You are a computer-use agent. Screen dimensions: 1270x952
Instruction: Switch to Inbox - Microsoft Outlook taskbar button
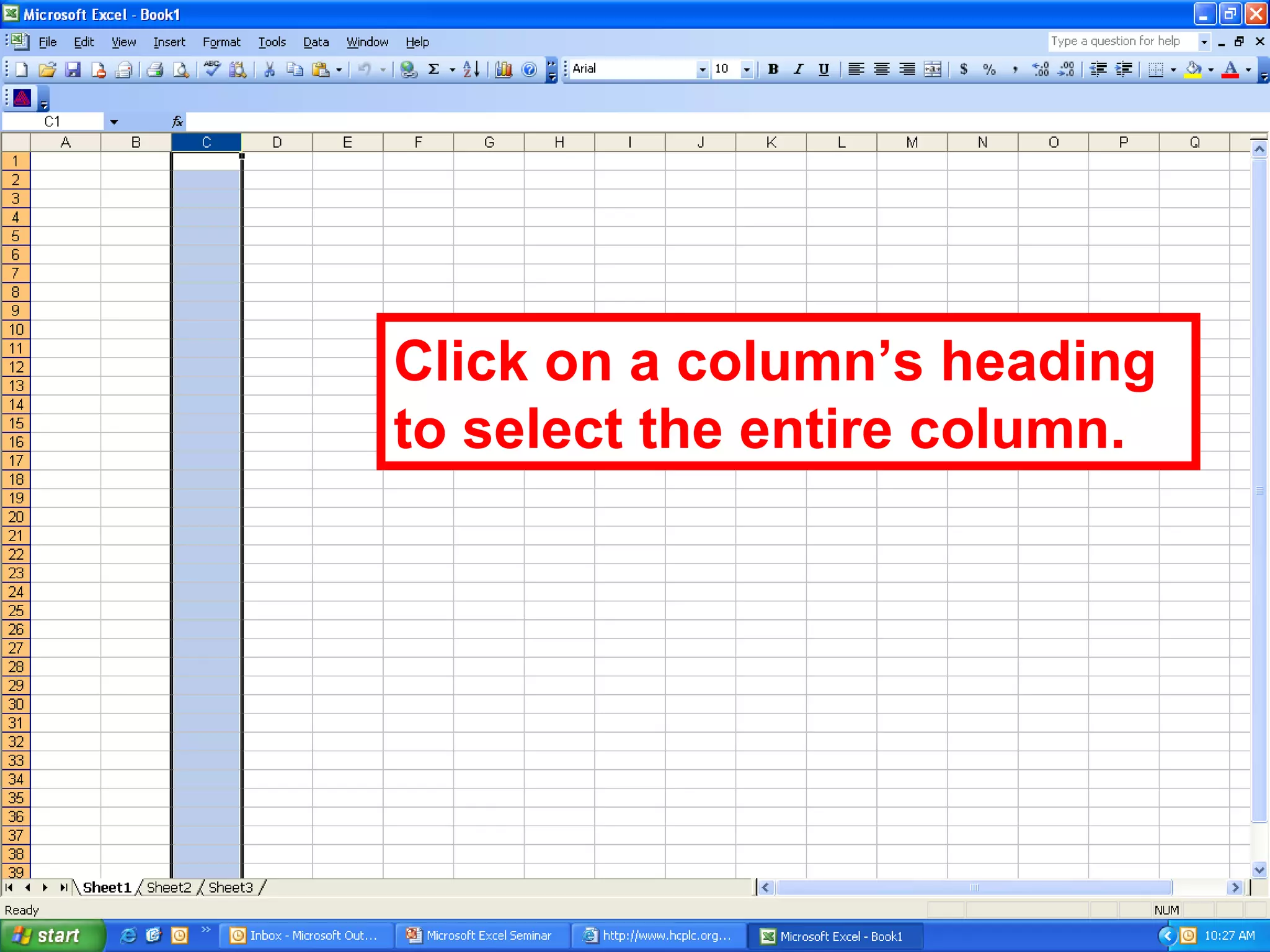306,935
